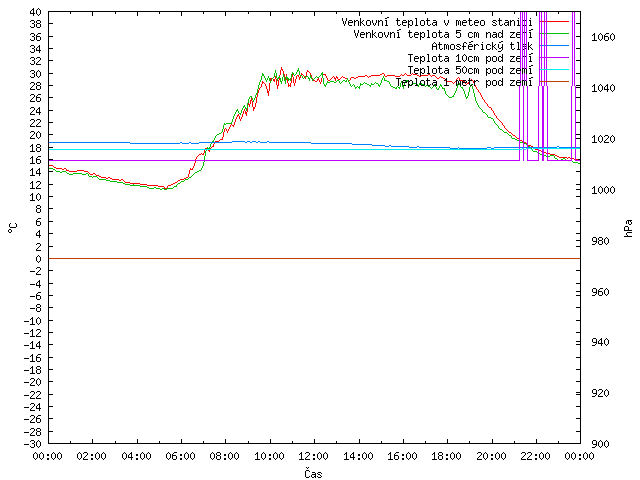Click the '-20' temperature tick label
The image size is (640, 480).
point(33,382)
